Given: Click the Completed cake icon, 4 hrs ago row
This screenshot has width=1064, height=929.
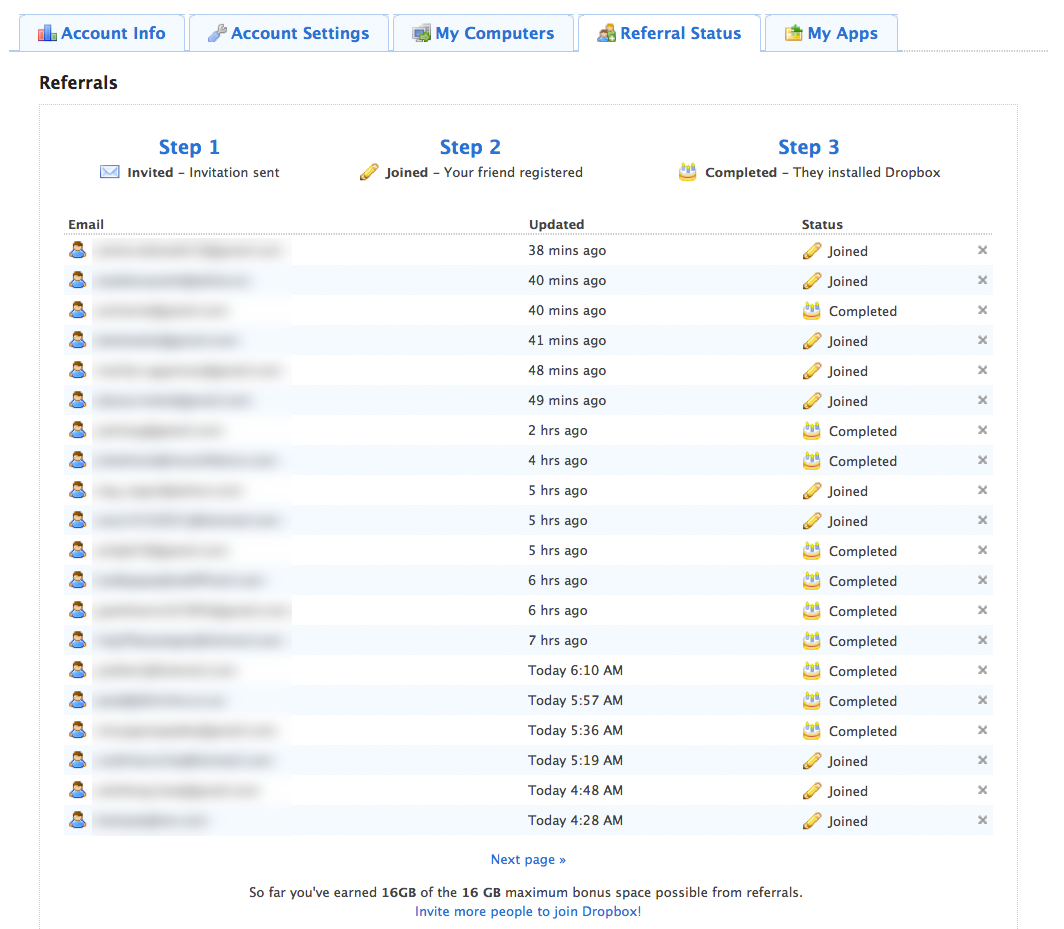Looking at the screenshot, I should point(812,460).
